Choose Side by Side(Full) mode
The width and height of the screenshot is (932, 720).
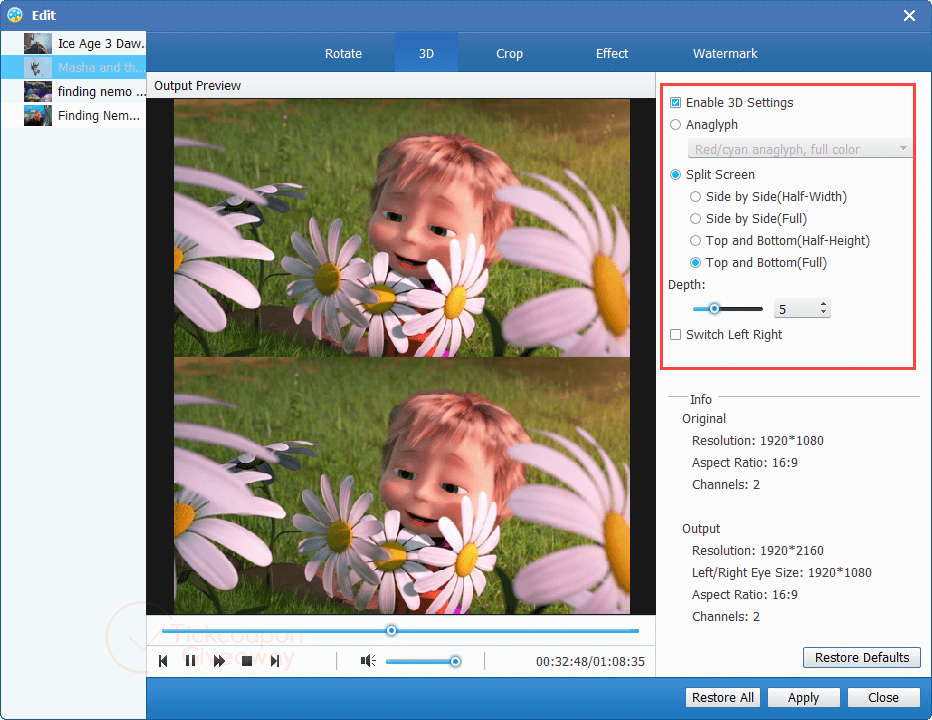point(695,219)
